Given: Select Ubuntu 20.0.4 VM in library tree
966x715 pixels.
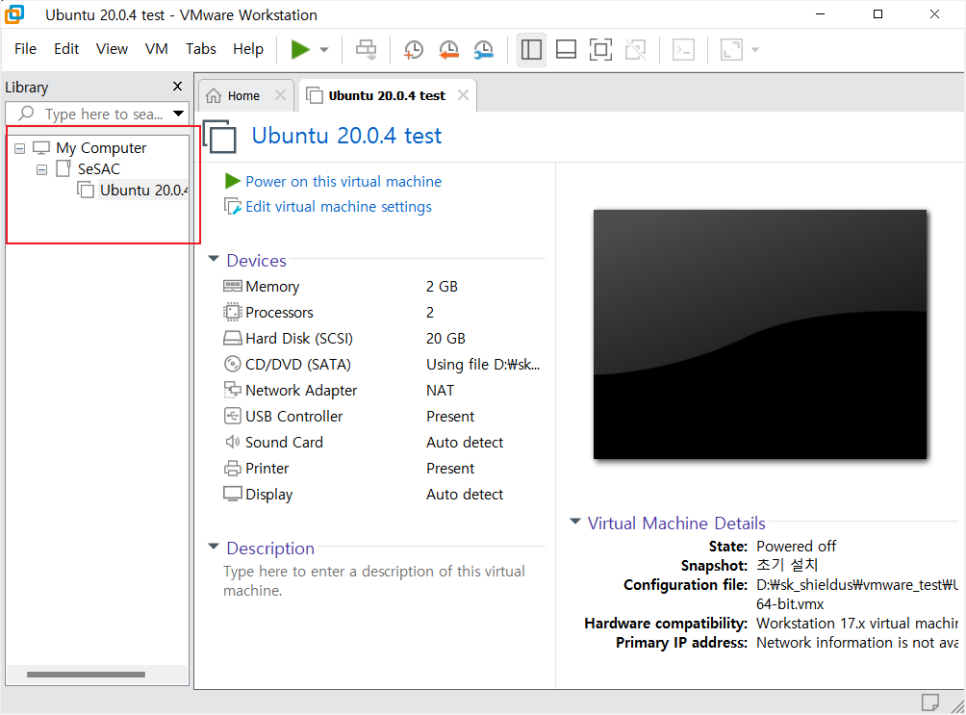Looking at the screenshot, I should pyautogui.click(x=143, y=190).
